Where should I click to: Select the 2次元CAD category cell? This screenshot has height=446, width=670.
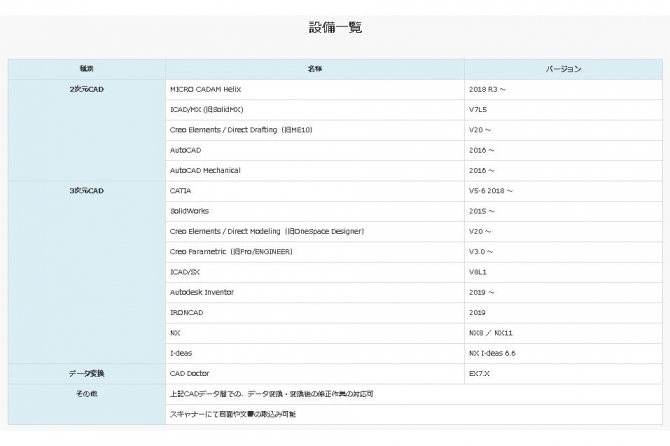(87, 130)
